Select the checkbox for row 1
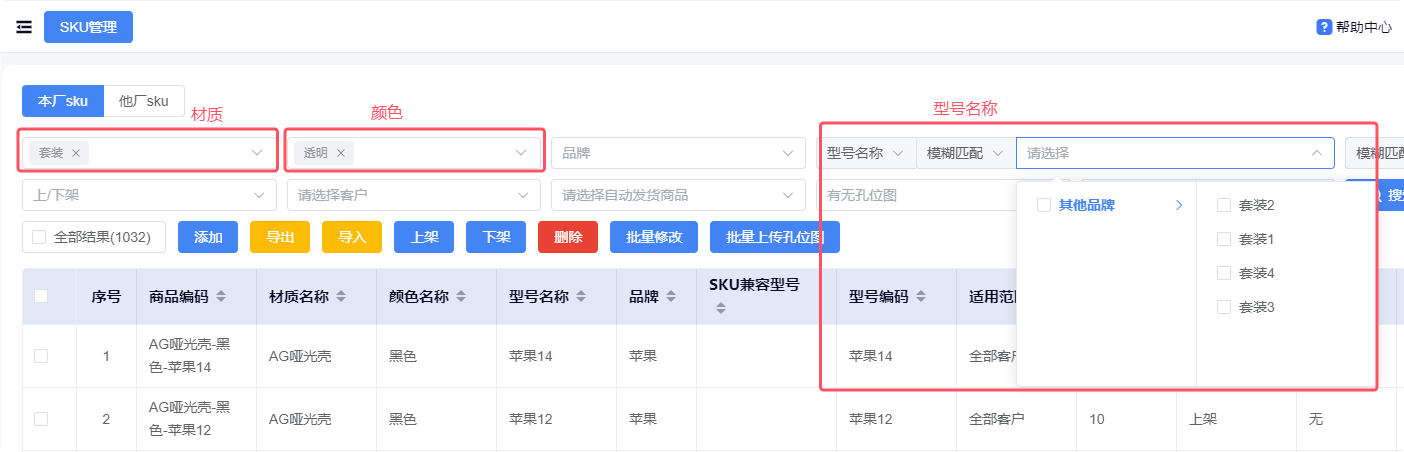 [41, 355]
